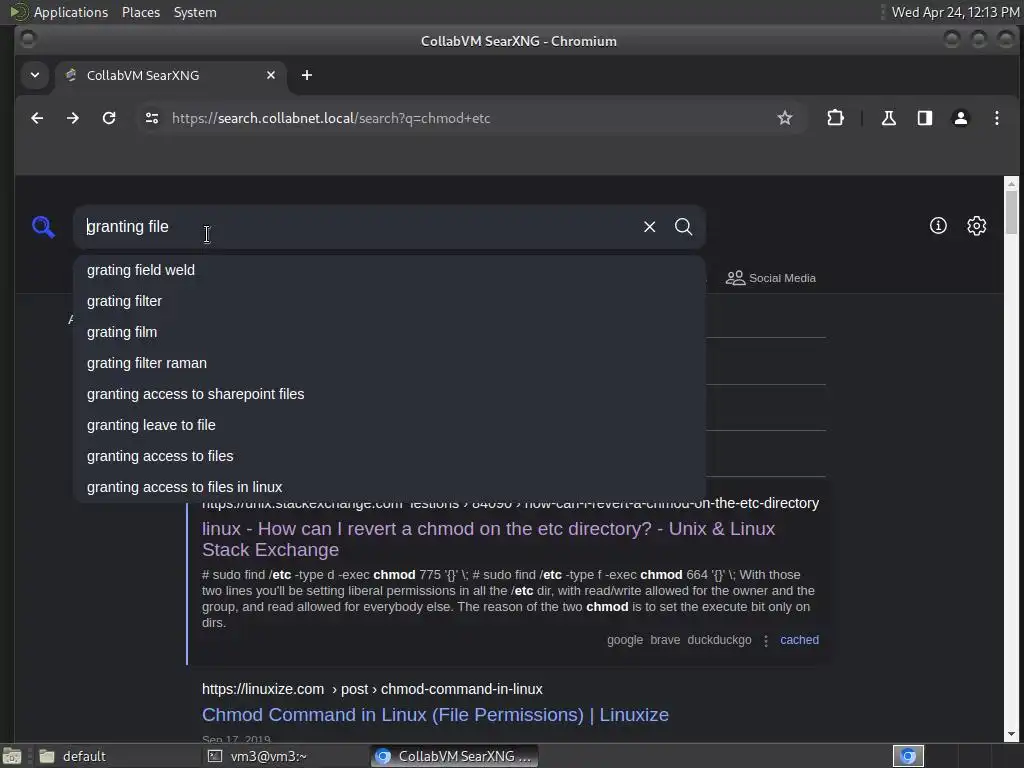The image size is (1024, 768).
Task: Toggle the browser side panel
Action: click(x=924, y=118)
